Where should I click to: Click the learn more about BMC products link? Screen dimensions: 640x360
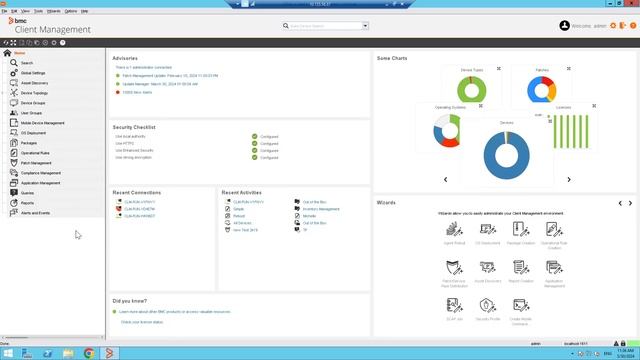(x=175, y=312)
